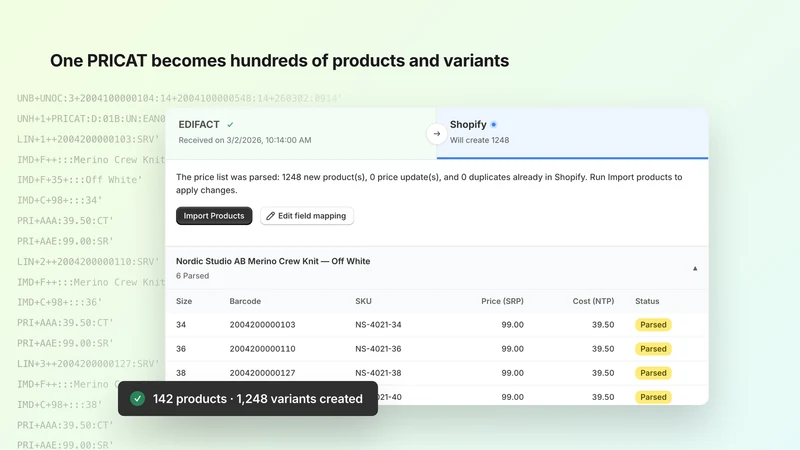800x450 pixels.
Task: Click the 142 products variants created toast
Action: [x=248, y=398]
